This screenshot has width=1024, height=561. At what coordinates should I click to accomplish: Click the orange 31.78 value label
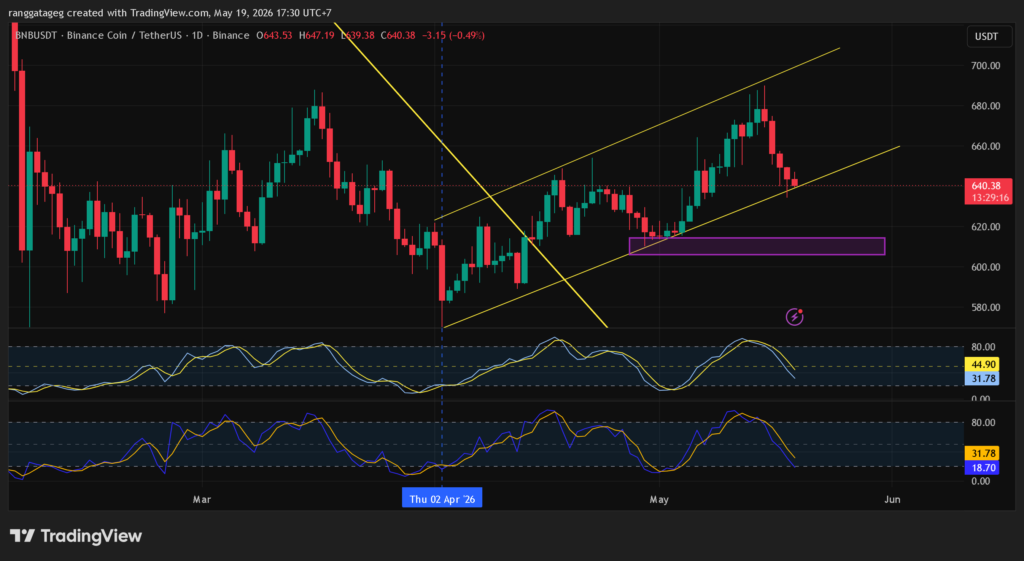point(982,453)
